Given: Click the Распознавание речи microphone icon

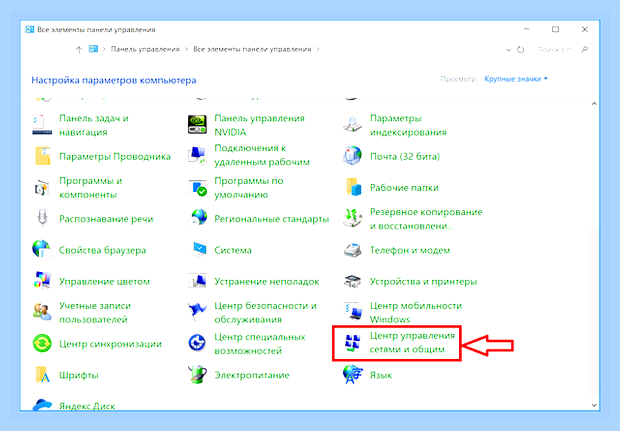Looking at the screenshot, I should click(42, 218).
